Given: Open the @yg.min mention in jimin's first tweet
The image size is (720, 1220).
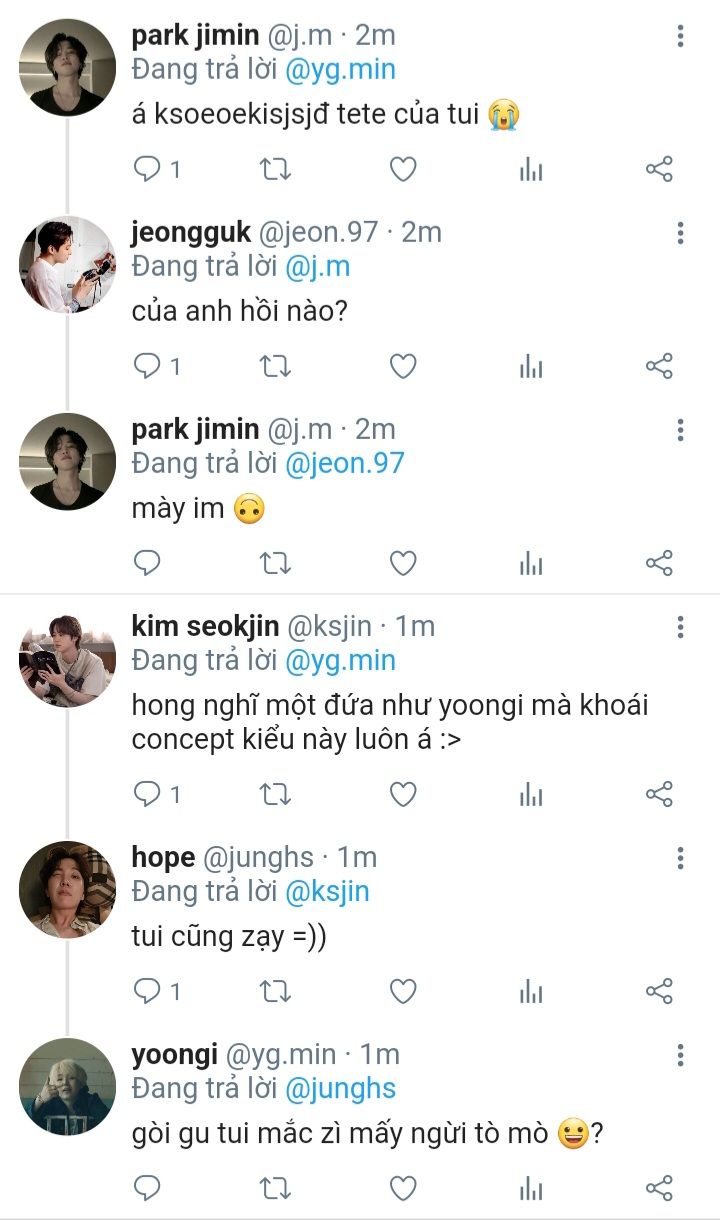Looking at the screenshot, I should click(x=340, y=70).
